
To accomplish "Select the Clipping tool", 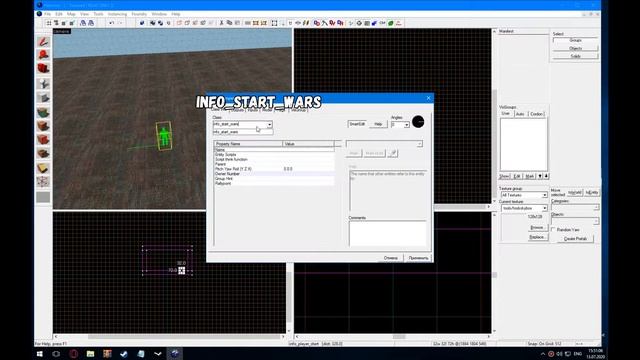I will pos(43,168).
